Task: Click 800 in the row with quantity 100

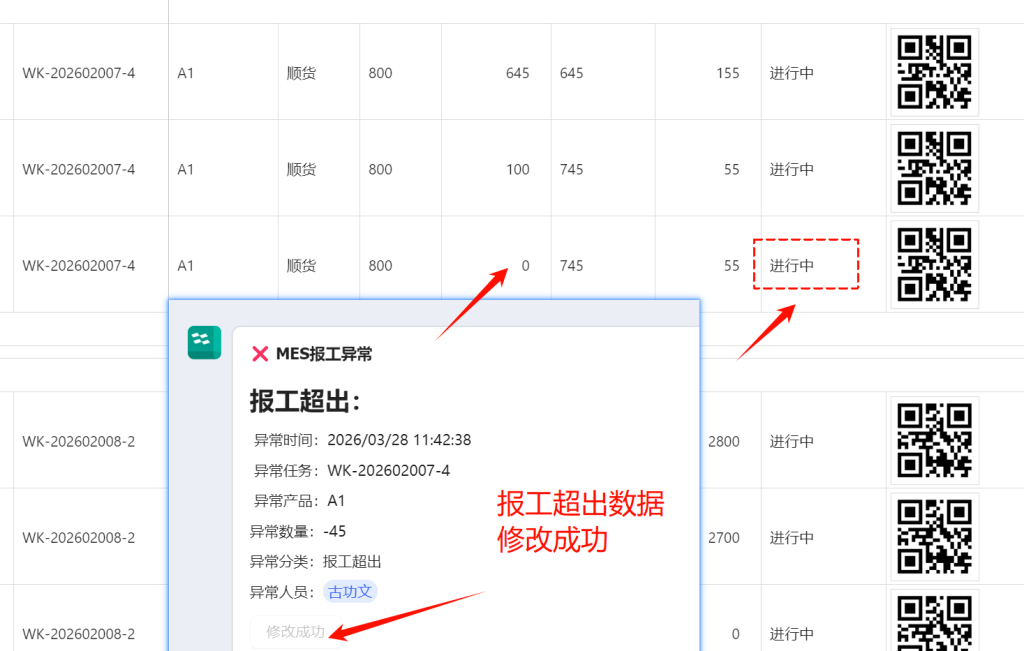Action: (380, 170)
